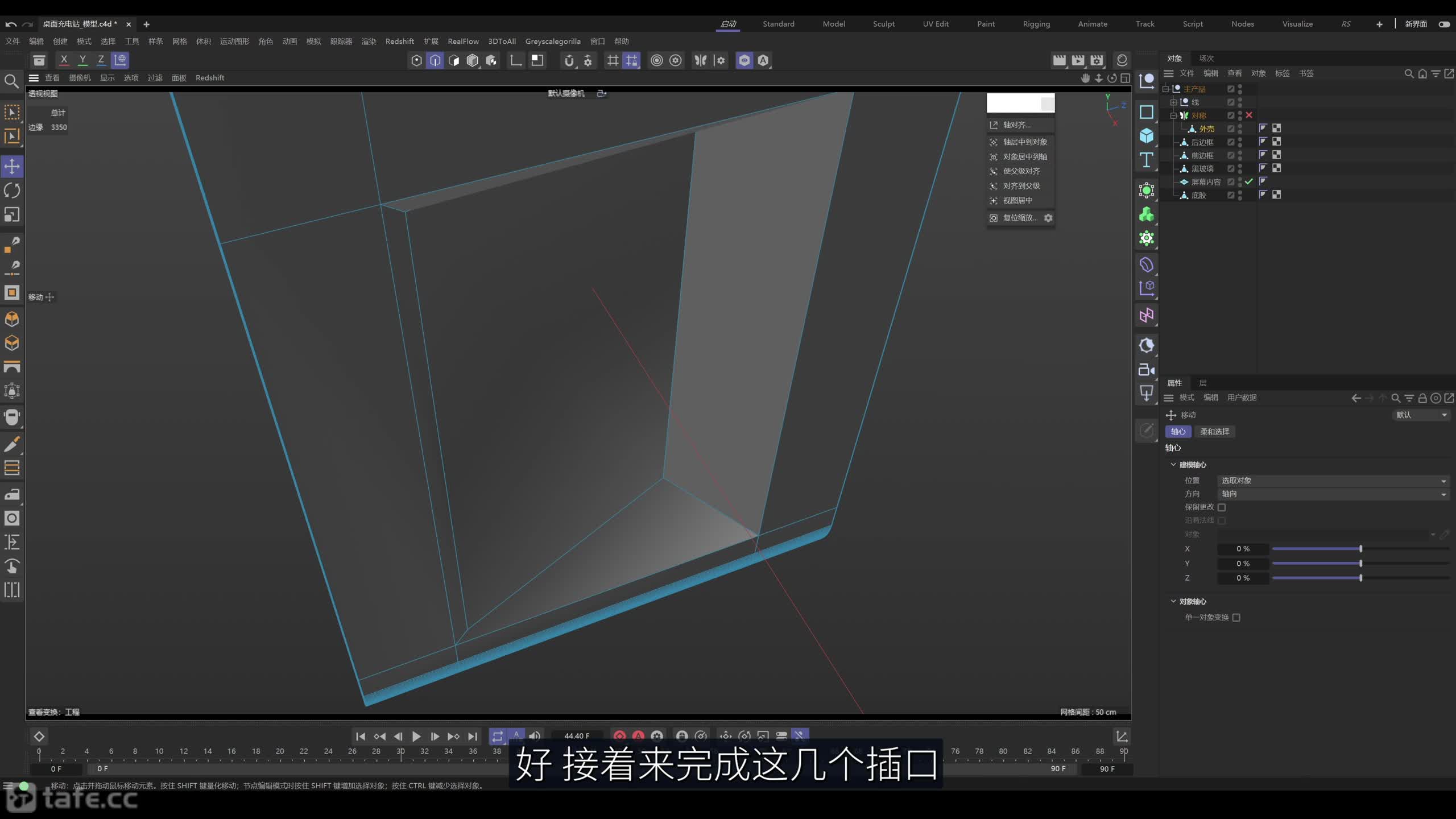Open the 网格 menu in menu bar
This screenshot has height=819, width=1456.
pos(180,42)
